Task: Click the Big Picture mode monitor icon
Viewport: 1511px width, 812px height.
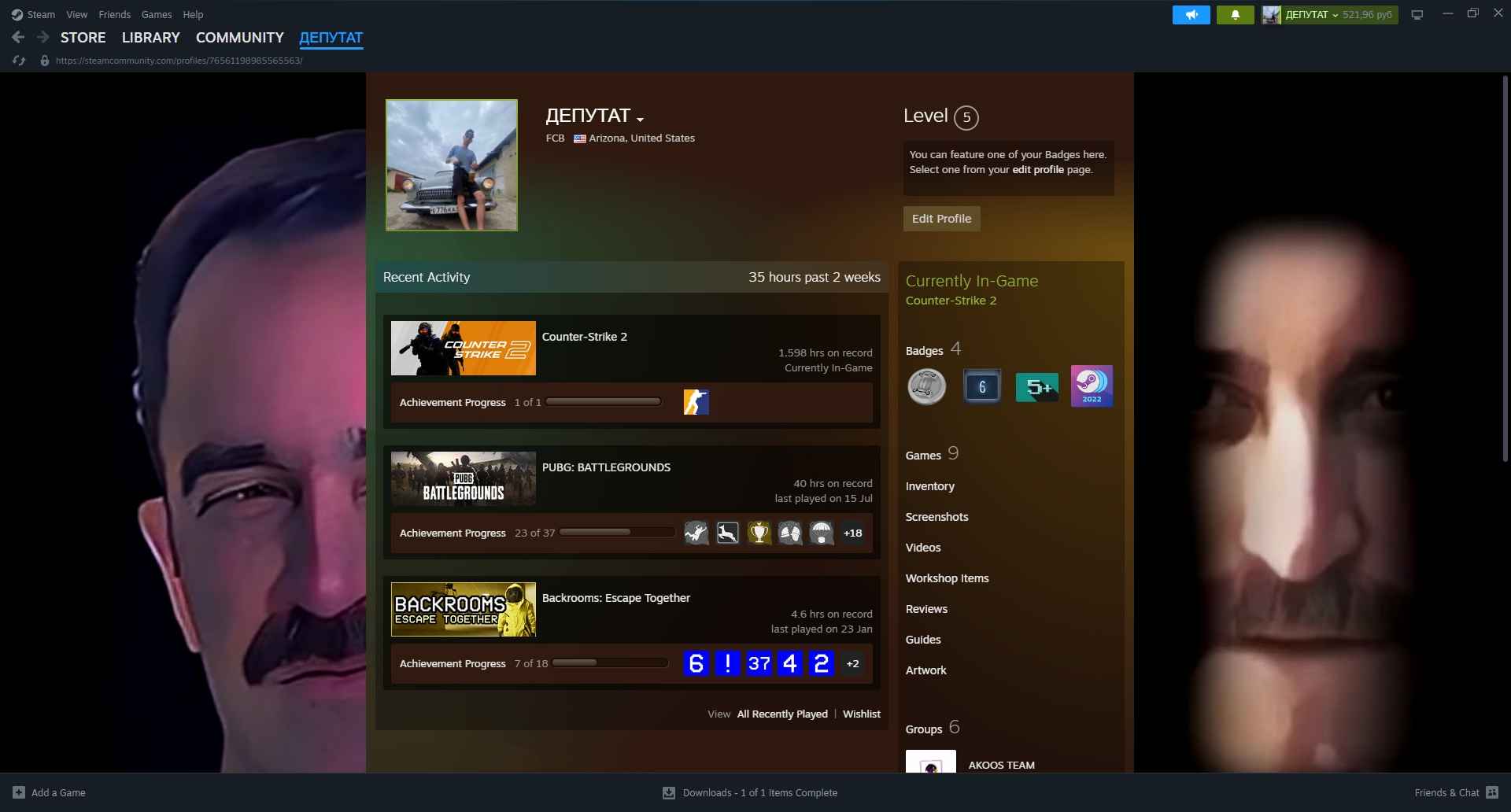Action: [1417, 15]
